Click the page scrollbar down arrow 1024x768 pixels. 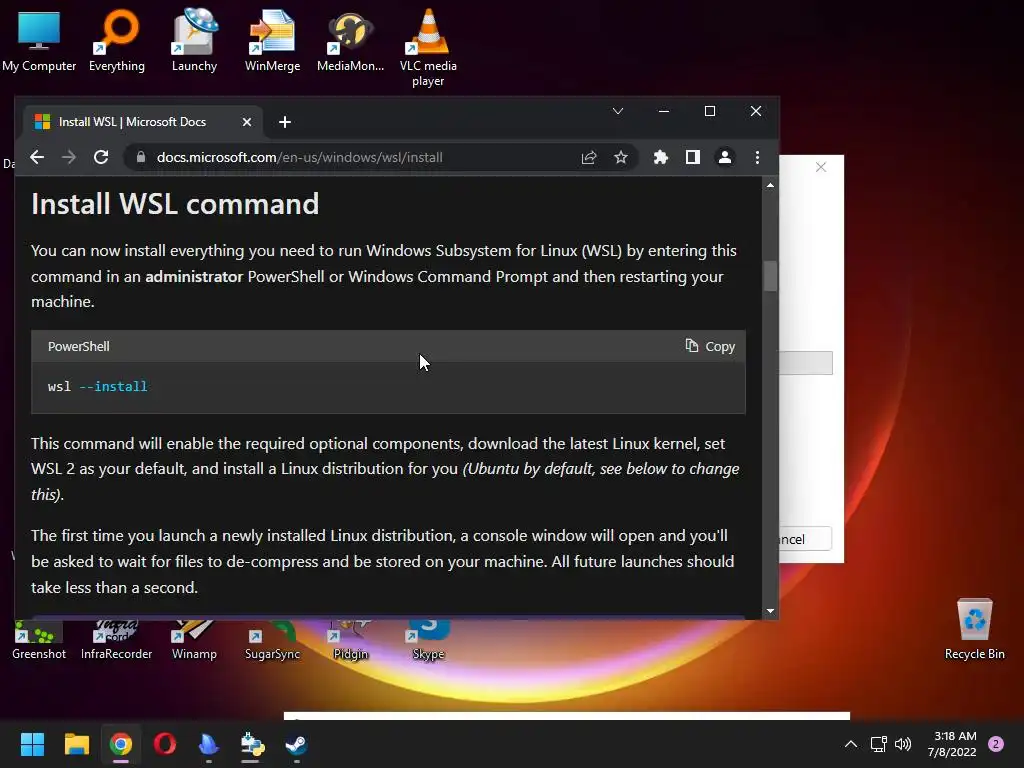click(x=771, y=611)
